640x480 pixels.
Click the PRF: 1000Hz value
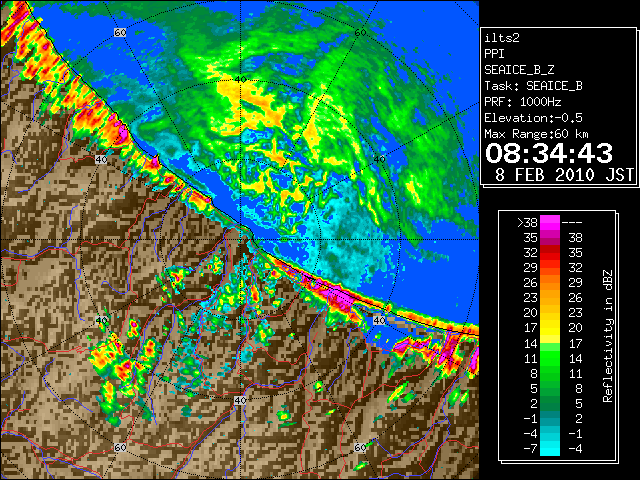(523, 102)
